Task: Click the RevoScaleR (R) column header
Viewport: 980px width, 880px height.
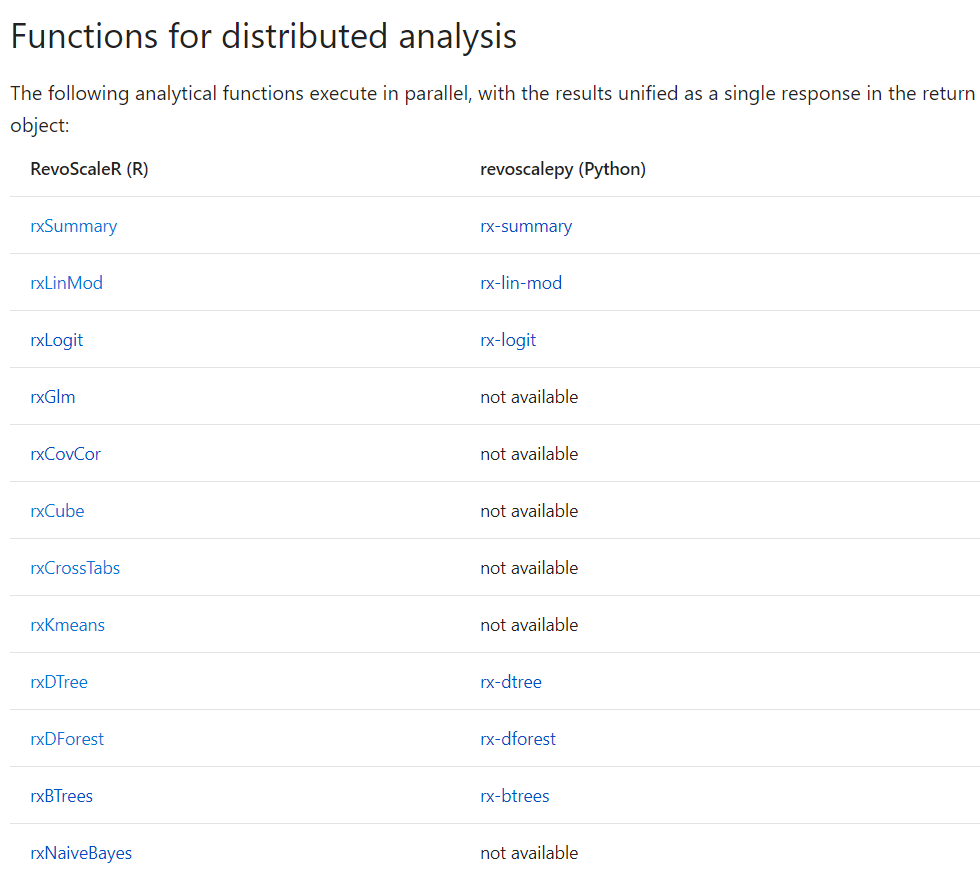Action: click(89, 169)
